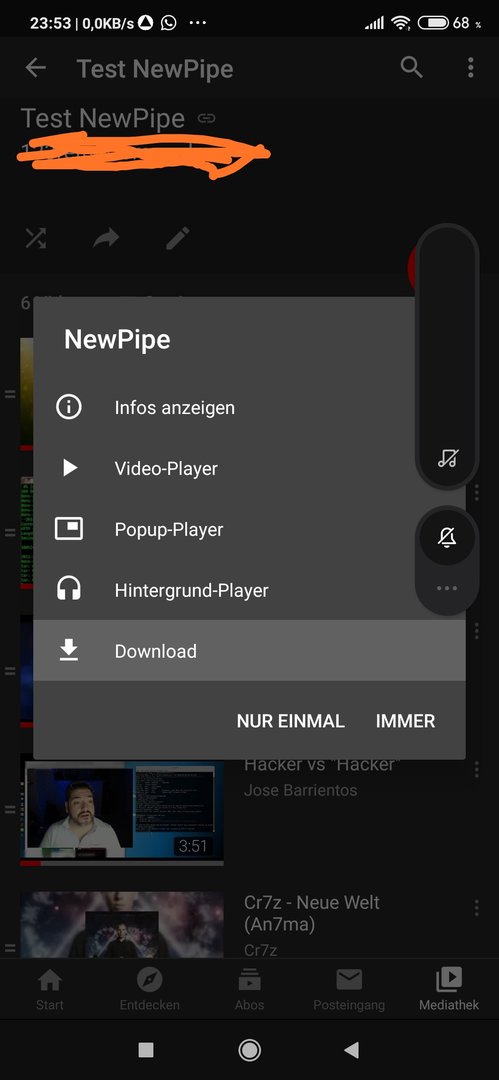Toggle the muted bell notification icon
Viewport: 499px width, 1080px height.
click(x=447, y=537)
